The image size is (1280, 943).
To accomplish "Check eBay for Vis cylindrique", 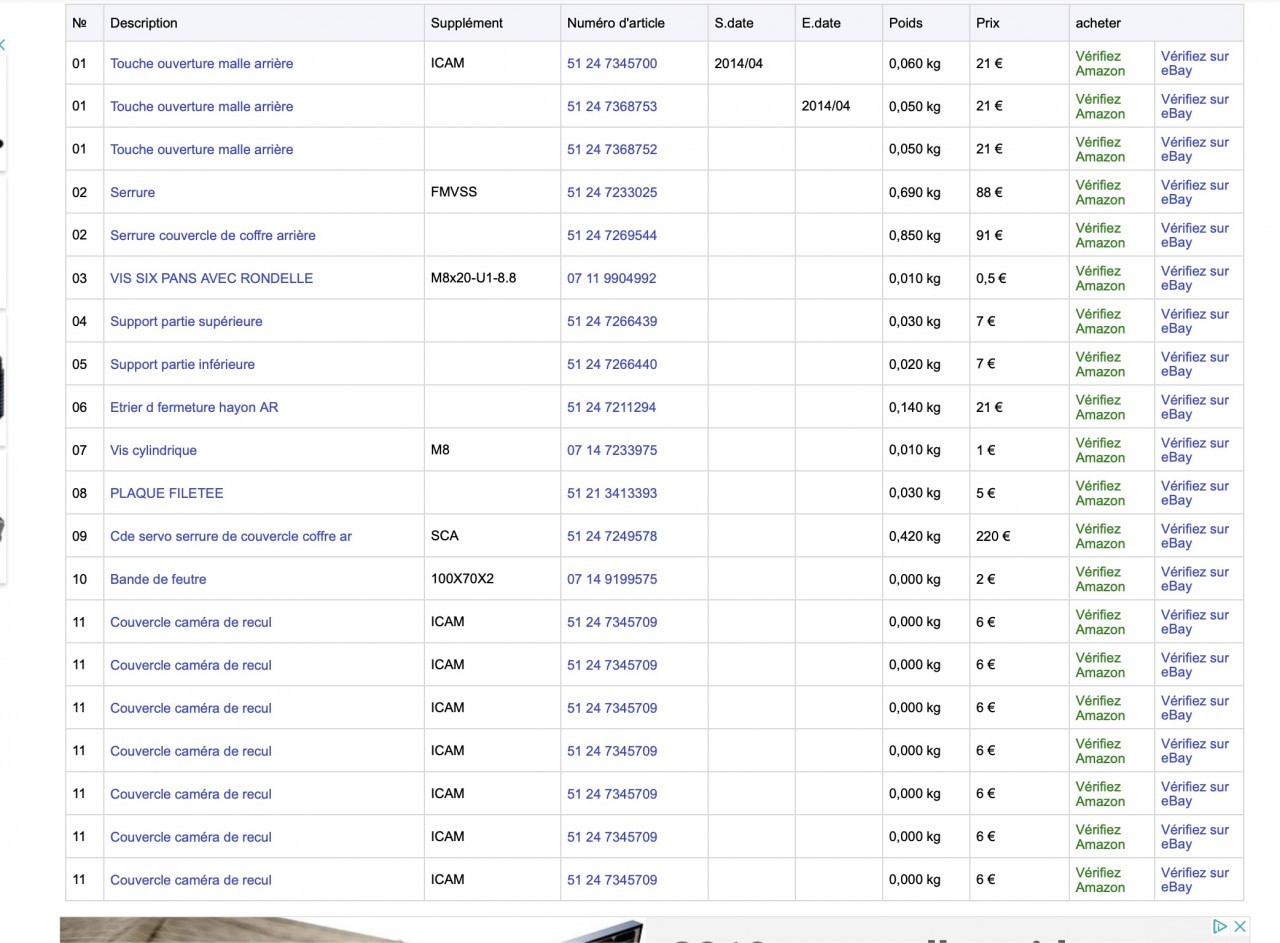I will coord(1195,450).
